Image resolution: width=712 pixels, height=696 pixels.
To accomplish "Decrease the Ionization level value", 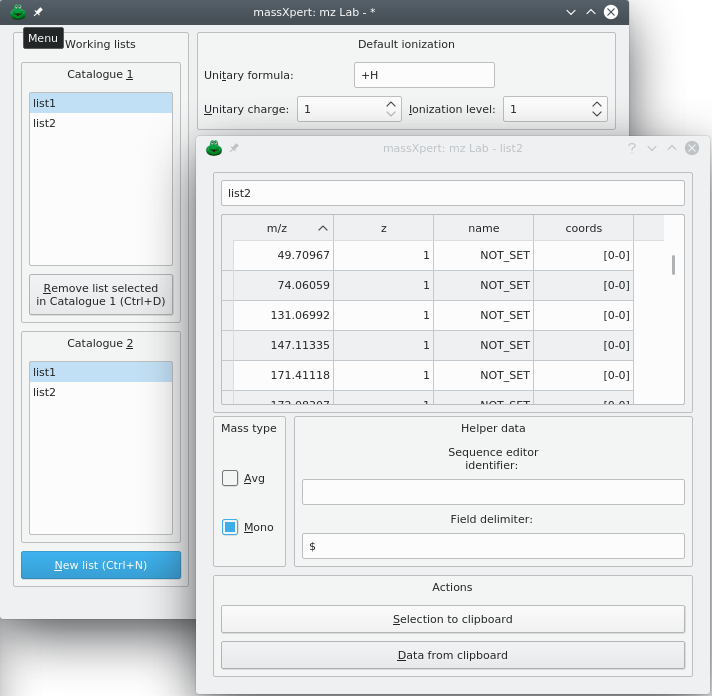I will coord(597,114).
